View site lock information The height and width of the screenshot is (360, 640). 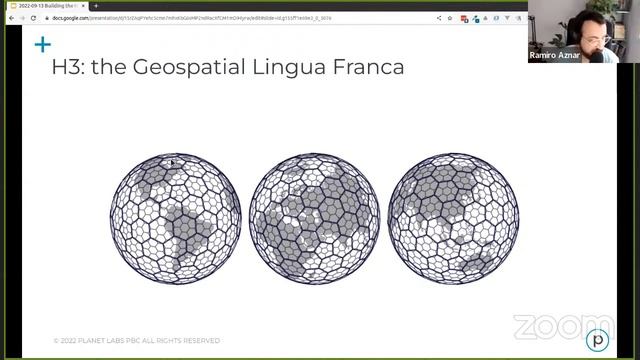47,18
